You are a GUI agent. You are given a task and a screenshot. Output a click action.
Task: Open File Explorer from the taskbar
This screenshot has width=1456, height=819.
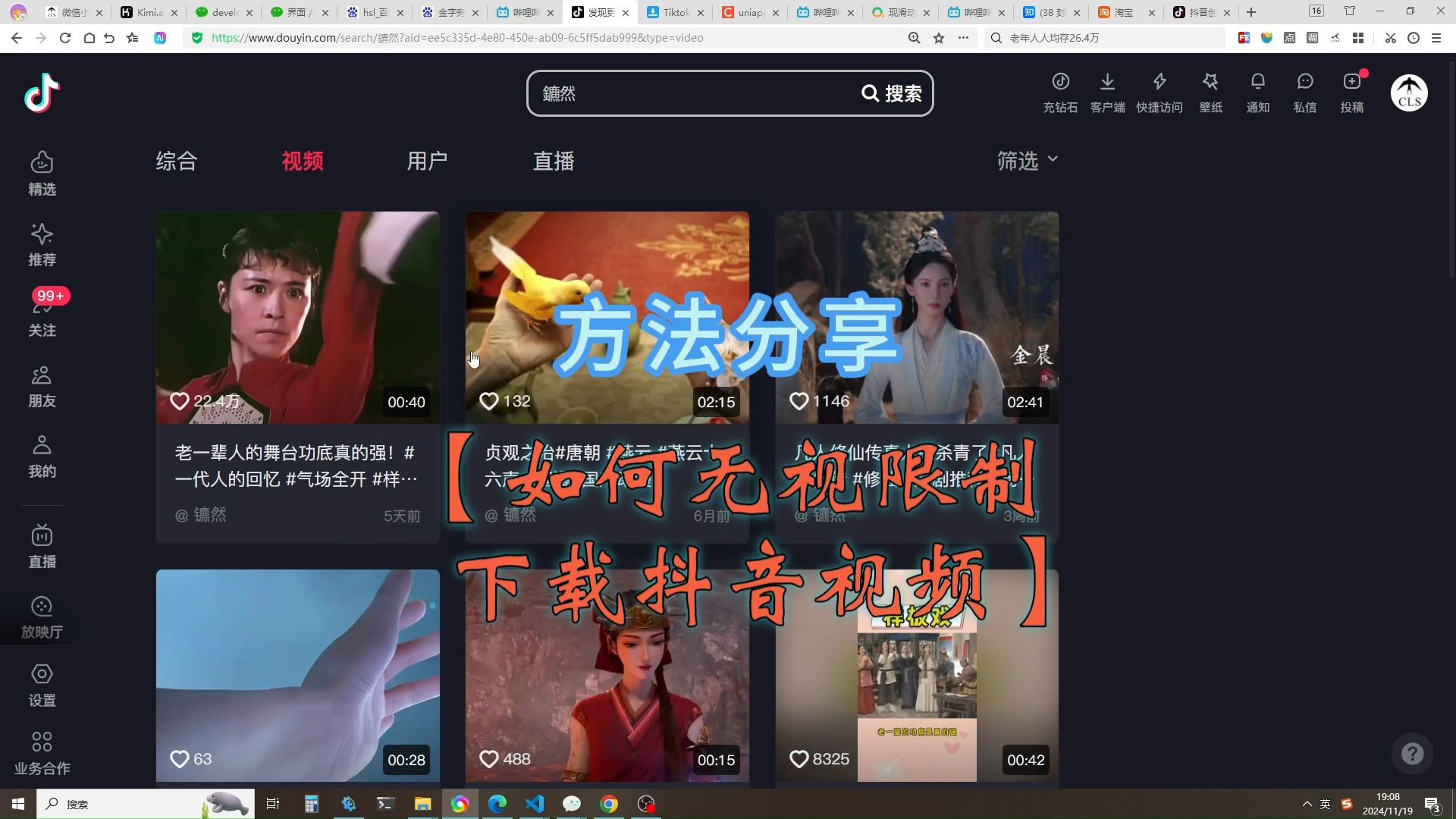[x=422, y=804]
